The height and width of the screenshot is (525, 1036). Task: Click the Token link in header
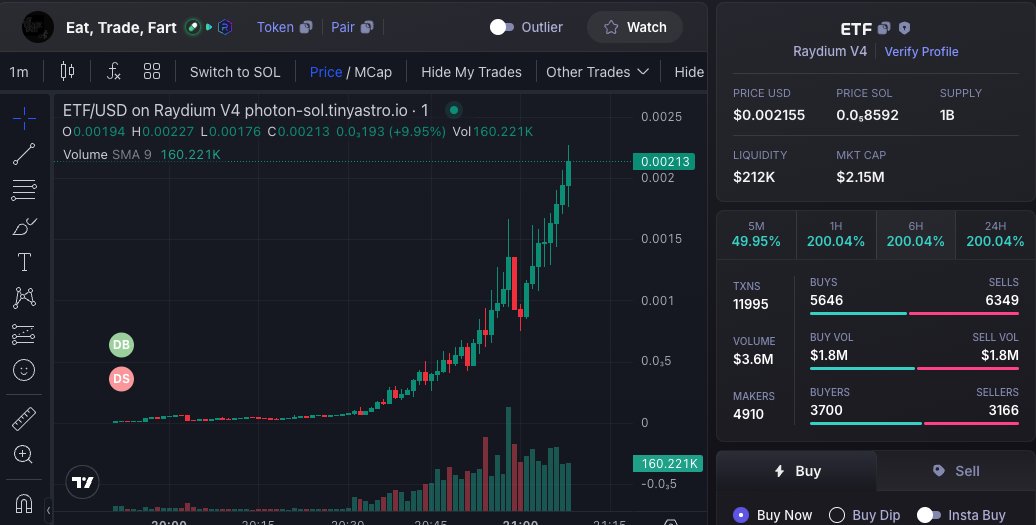click(x=275, y=27)
